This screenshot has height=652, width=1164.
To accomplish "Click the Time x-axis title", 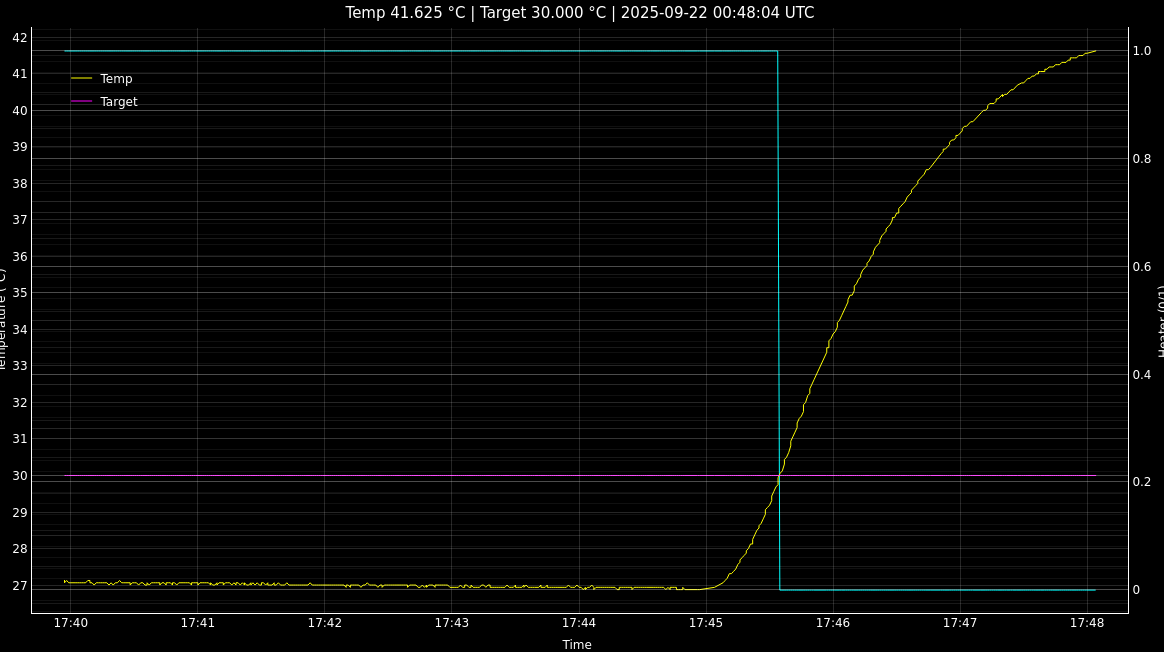I will pyautogui.click(x=577, y=645).
